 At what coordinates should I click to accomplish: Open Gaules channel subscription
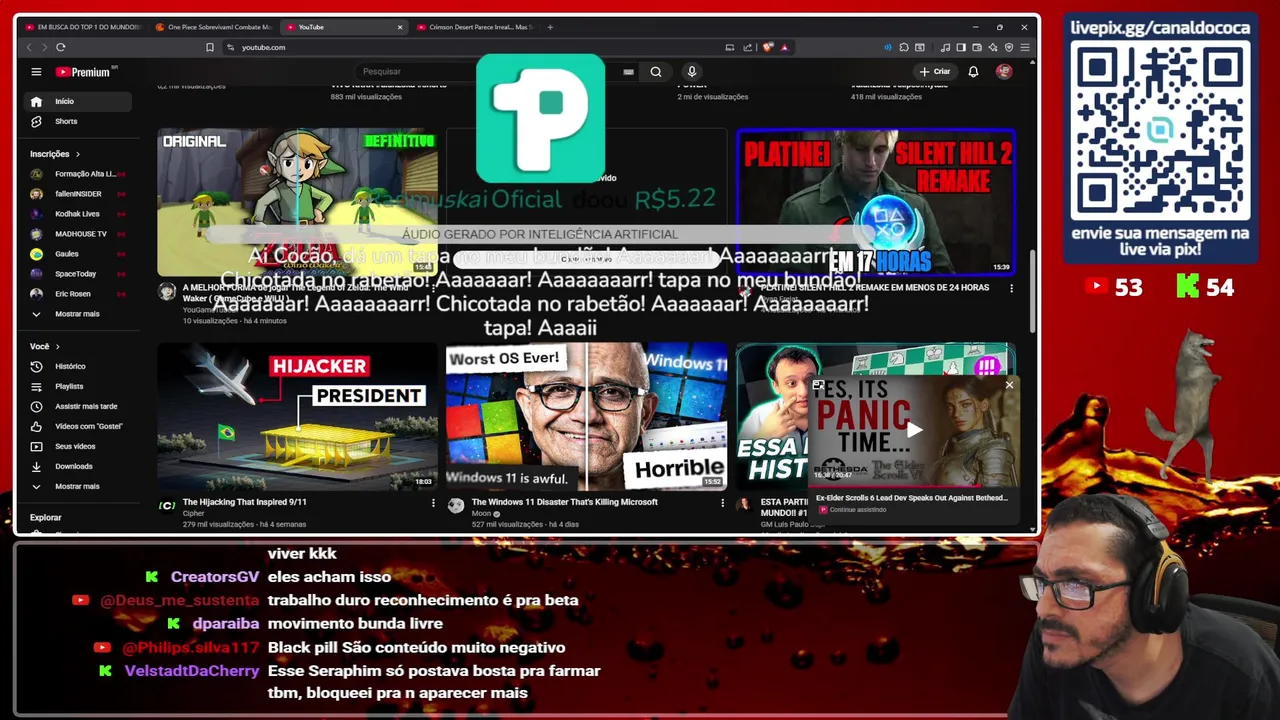click(78, 254)
